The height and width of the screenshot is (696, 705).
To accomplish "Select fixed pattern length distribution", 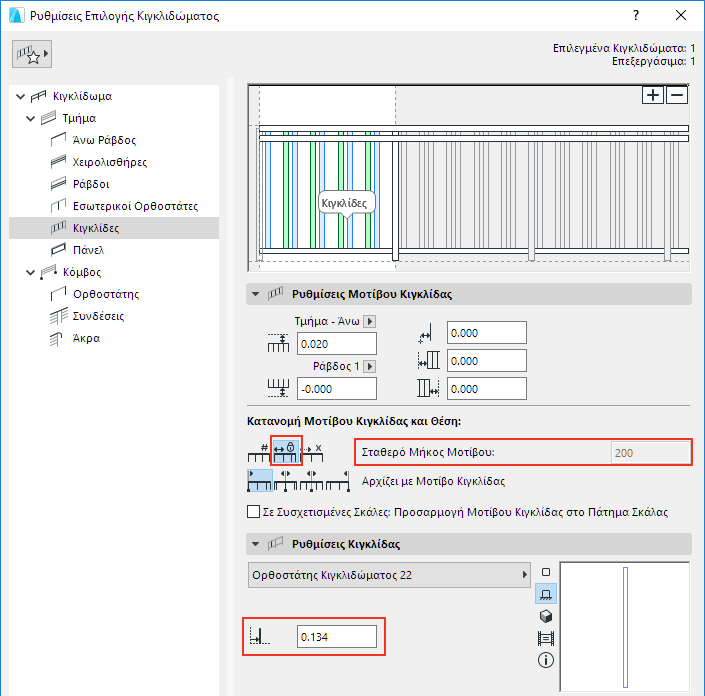I will [286, 451].
